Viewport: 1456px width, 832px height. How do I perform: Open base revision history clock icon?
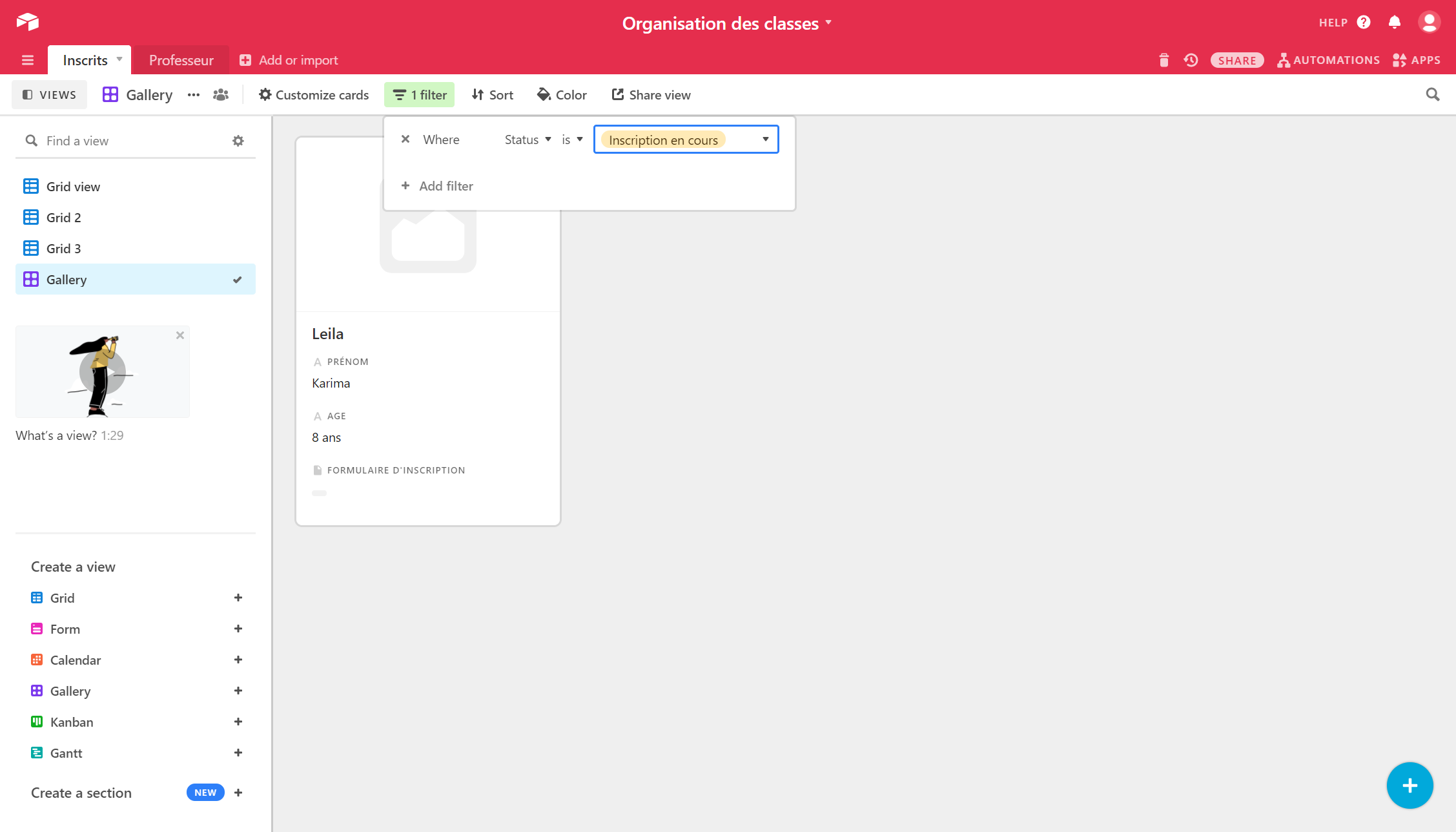click(x=1191, y=60)
